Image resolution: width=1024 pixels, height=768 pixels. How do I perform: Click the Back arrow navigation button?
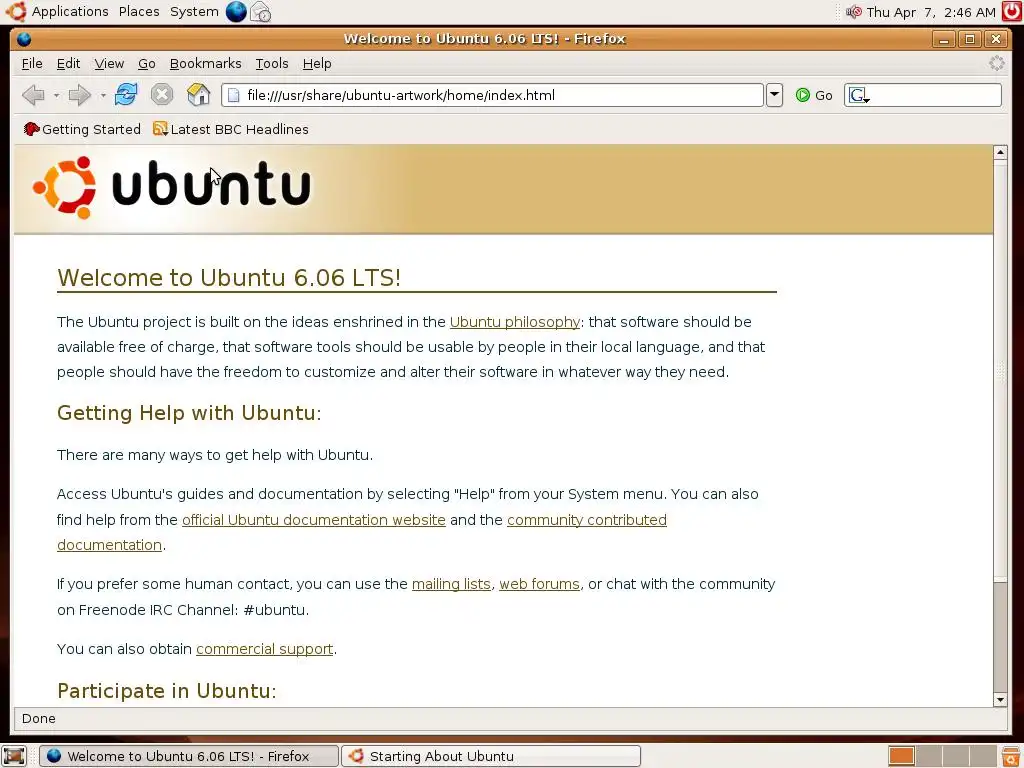(x=33, y=95)
